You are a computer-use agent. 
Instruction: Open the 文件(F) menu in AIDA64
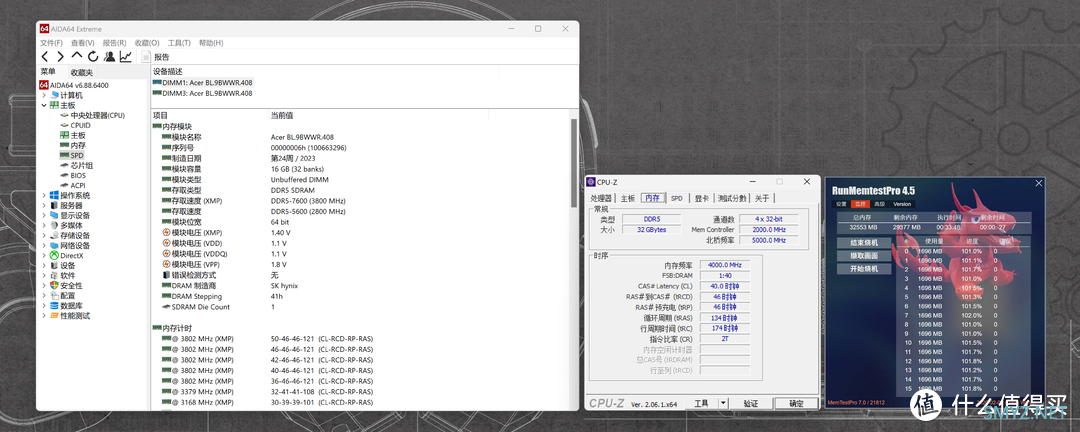point(51,43)
